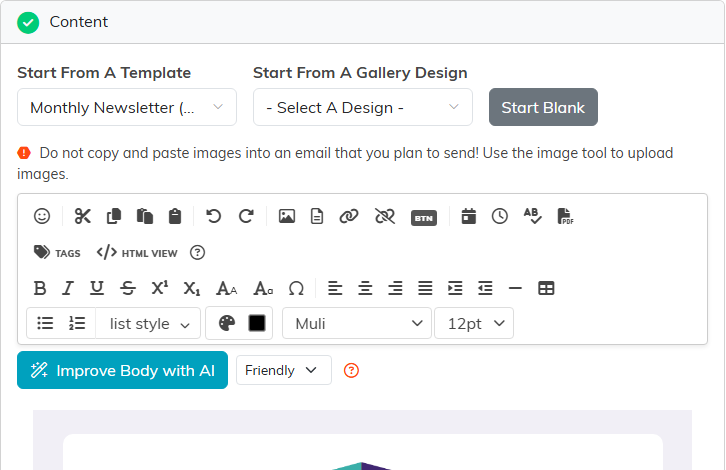Screen dimensions: 726x470
Task: Toggle italic formatting
Action: tap(68, 288)
